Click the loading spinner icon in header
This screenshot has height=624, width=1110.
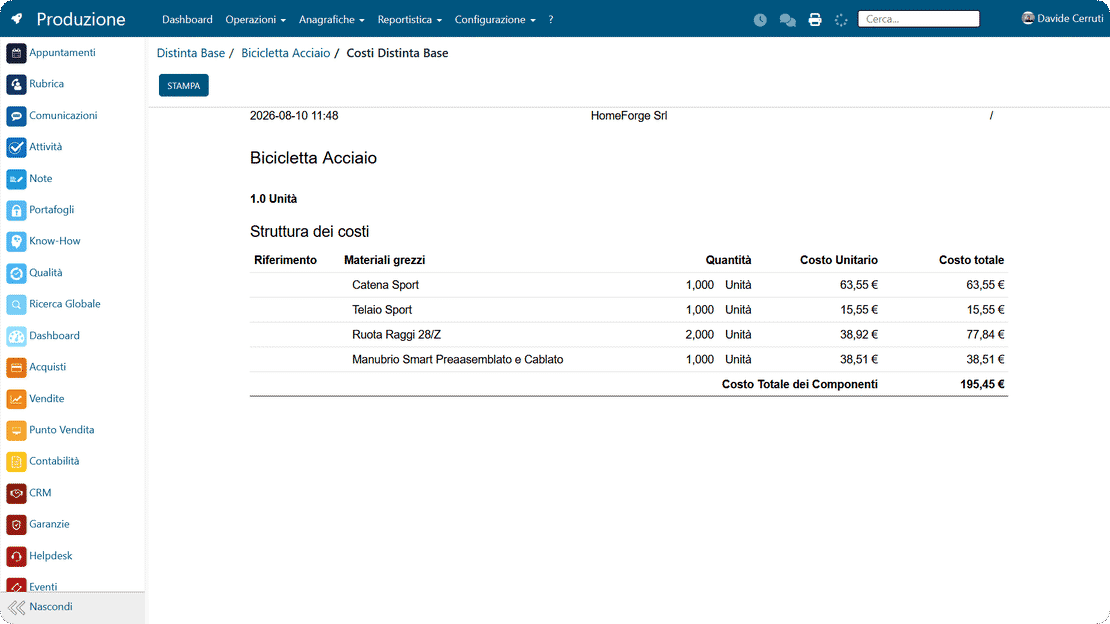(x=841, y=20)
